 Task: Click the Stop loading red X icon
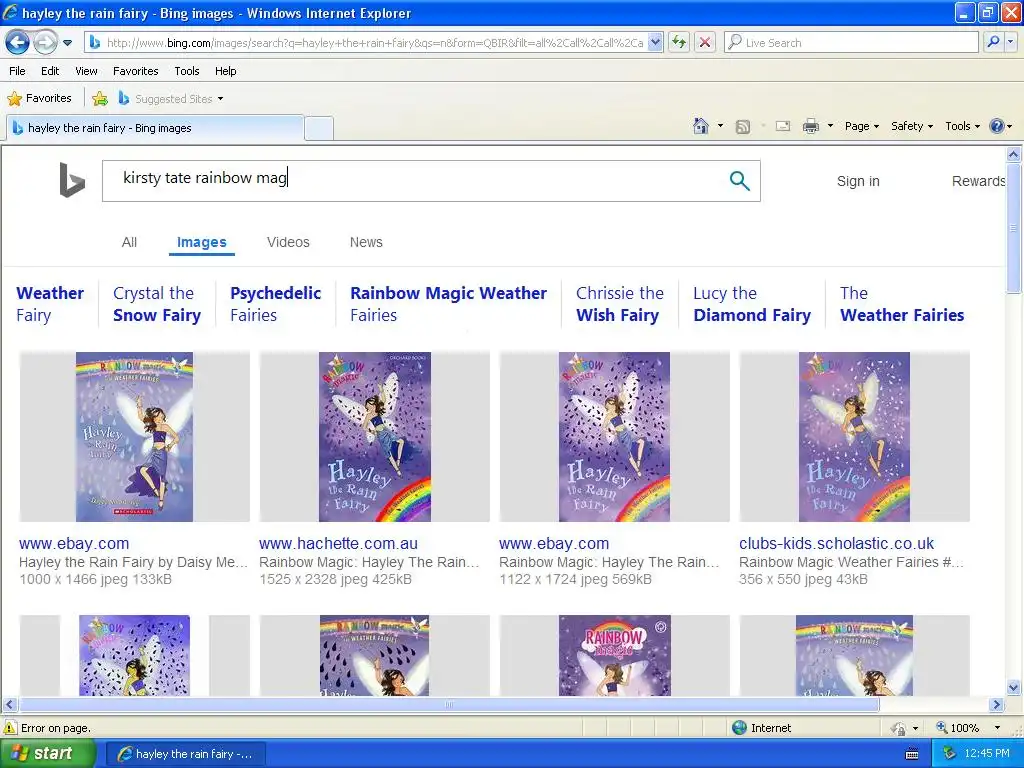click(x=705, y=43)
